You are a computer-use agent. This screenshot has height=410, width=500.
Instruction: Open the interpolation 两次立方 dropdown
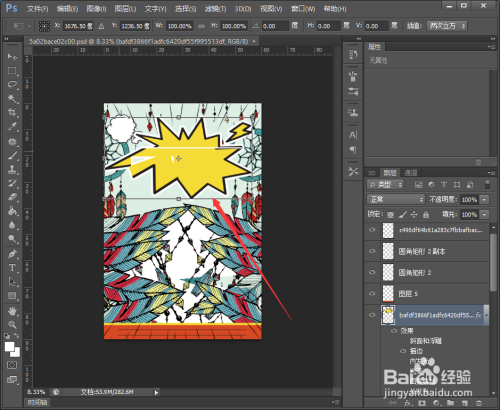click(x=447, y=26)
